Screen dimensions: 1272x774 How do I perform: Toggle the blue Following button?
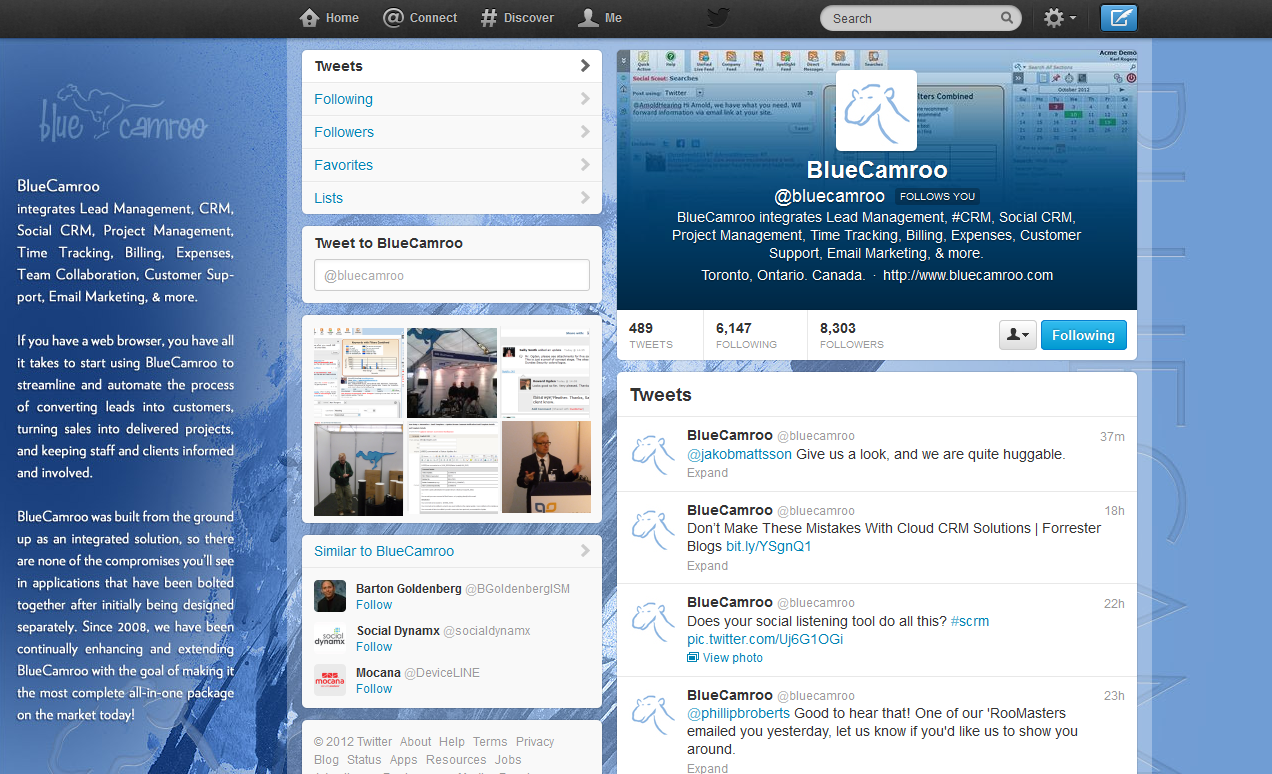(x=1084, y=335)
